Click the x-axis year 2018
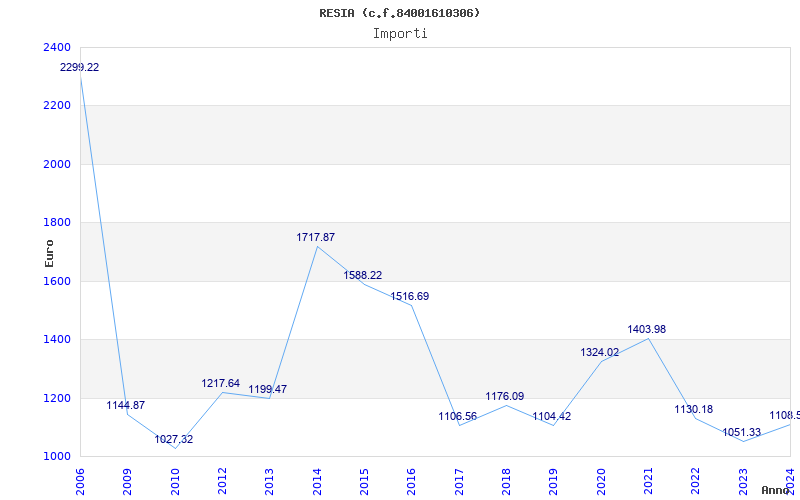Image resolution: width=800 pixels, height=500 pixels. (x=506, y=482)
